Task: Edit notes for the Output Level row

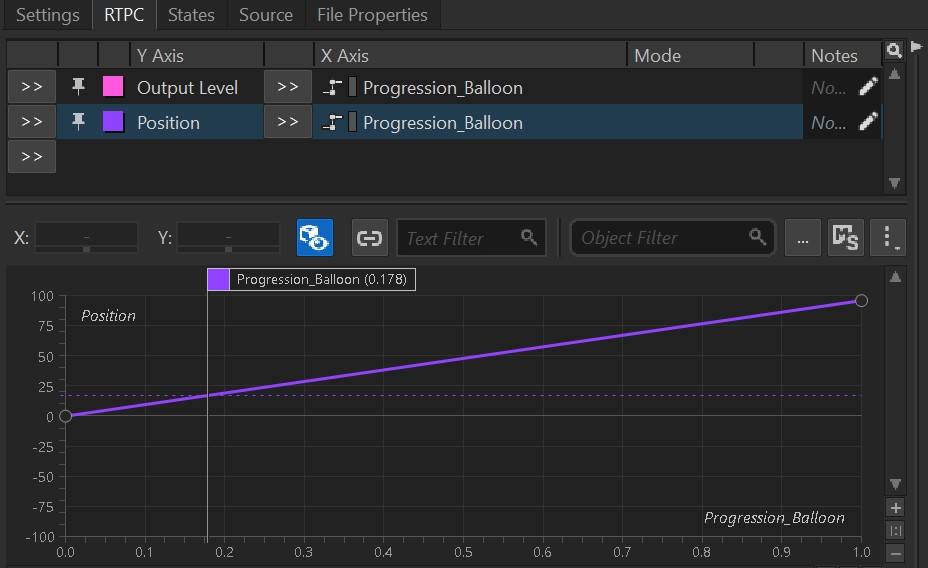Action: coord(869,88)
